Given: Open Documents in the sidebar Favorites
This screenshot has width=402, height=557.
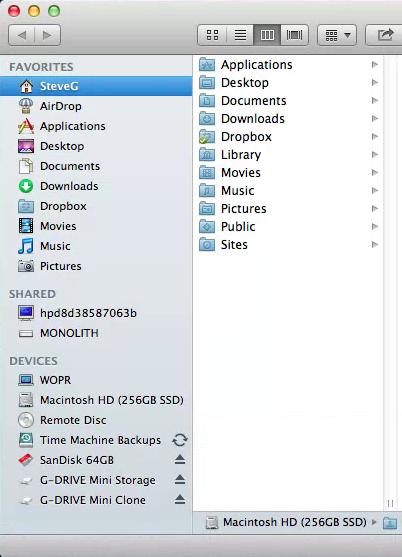Looking at the screenshot, I should point(96,166).
